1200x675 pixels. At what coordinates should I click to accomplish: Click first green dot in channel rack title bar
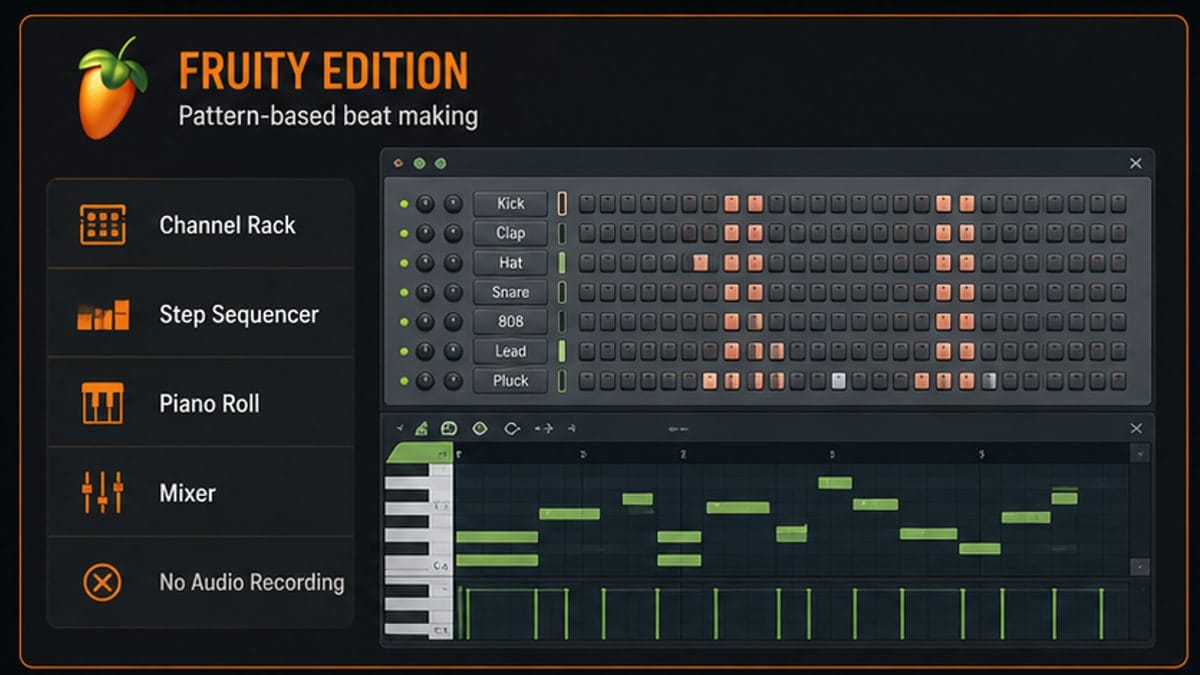[x=419, y=163]
